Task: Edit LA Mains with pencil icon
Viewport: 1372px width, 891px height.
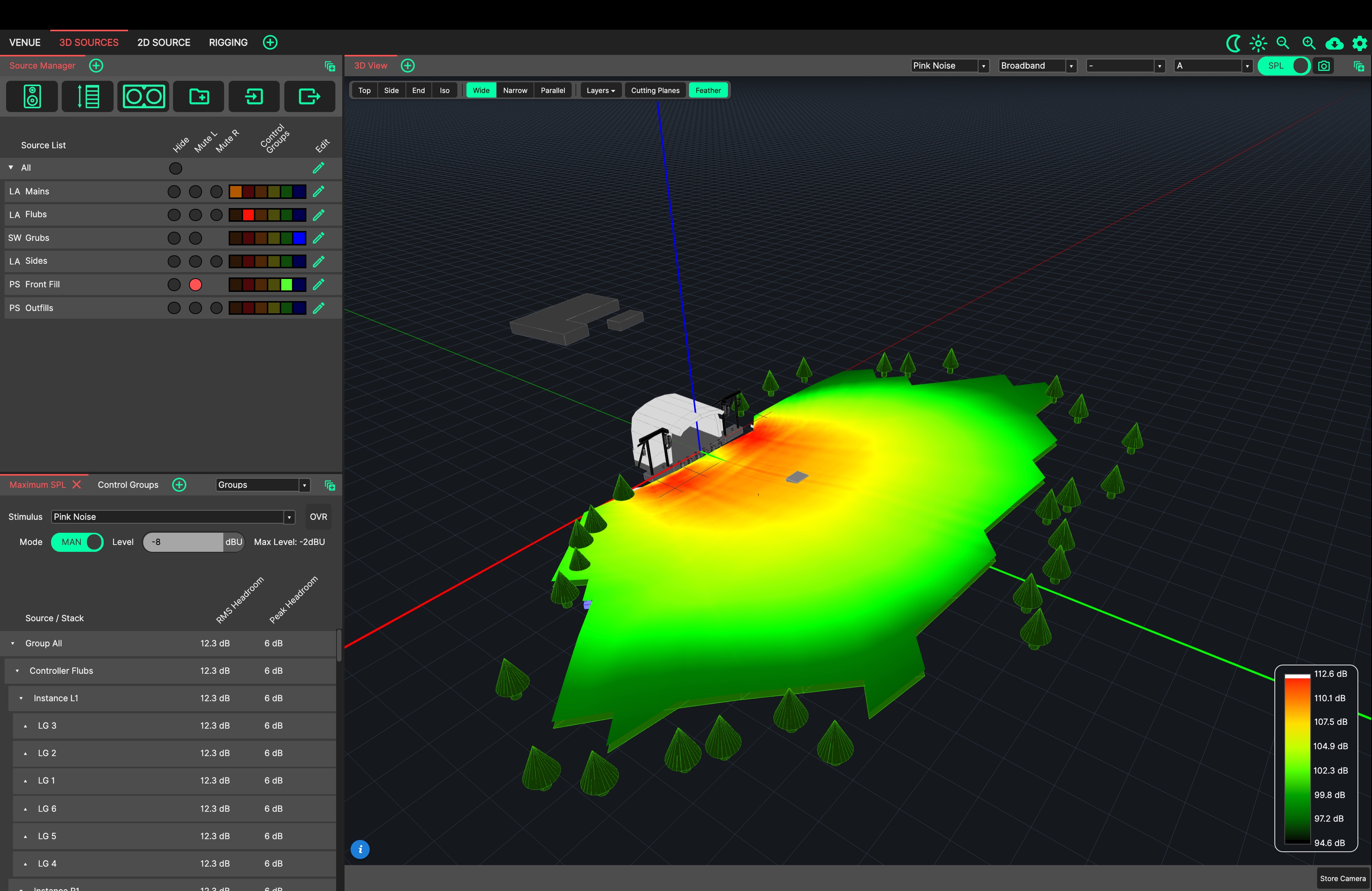Action: coord(318,191)
